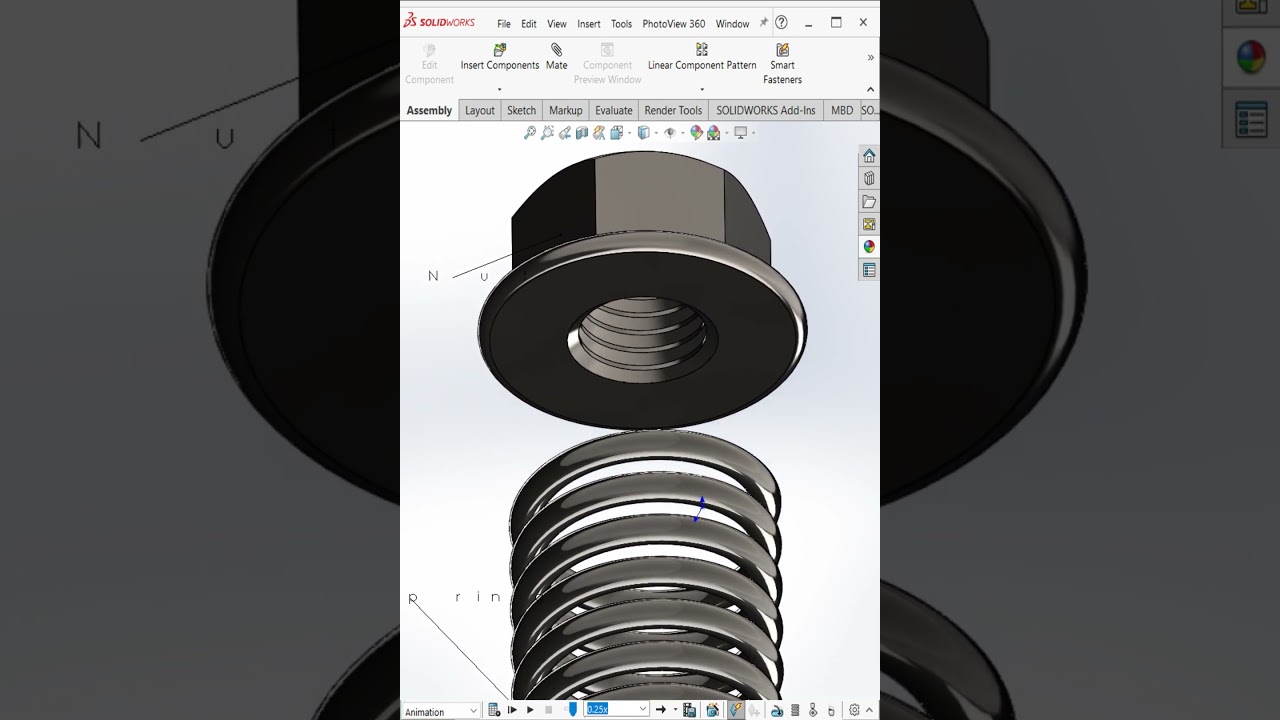
Task: Adjust the animation time slider handle
Action: pos(572,709)
